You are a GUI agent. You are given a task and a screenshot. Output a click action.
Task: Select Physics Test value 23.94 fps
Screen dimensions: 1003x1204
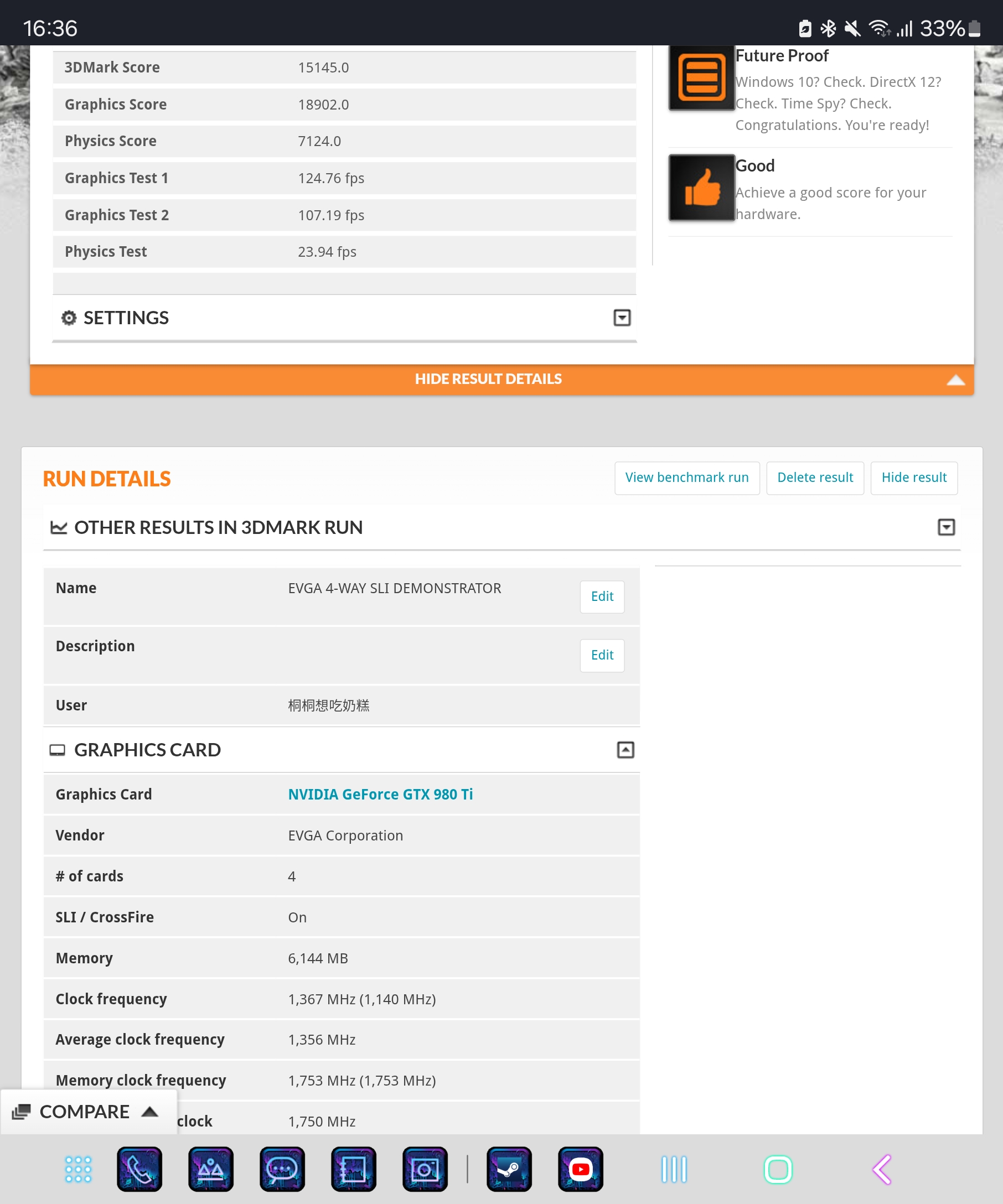coord(327,252)
